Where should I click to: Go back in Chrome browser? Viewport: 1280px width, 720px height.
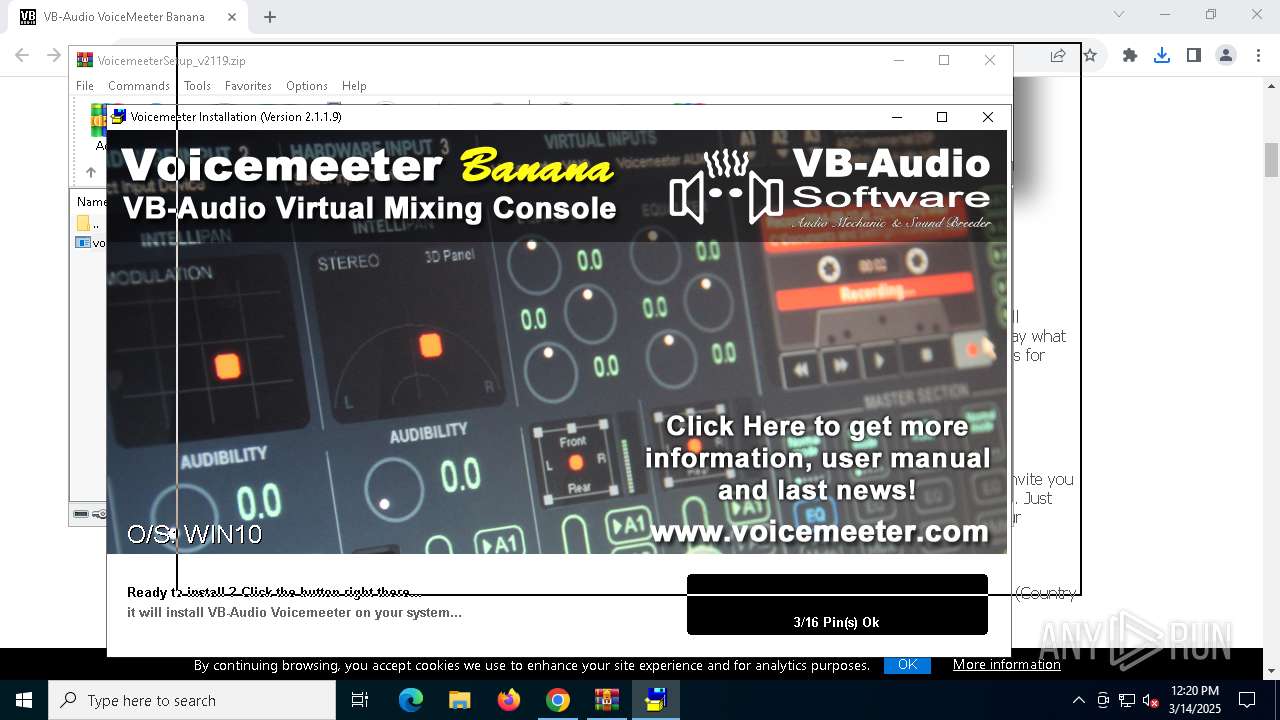point(22,56)
